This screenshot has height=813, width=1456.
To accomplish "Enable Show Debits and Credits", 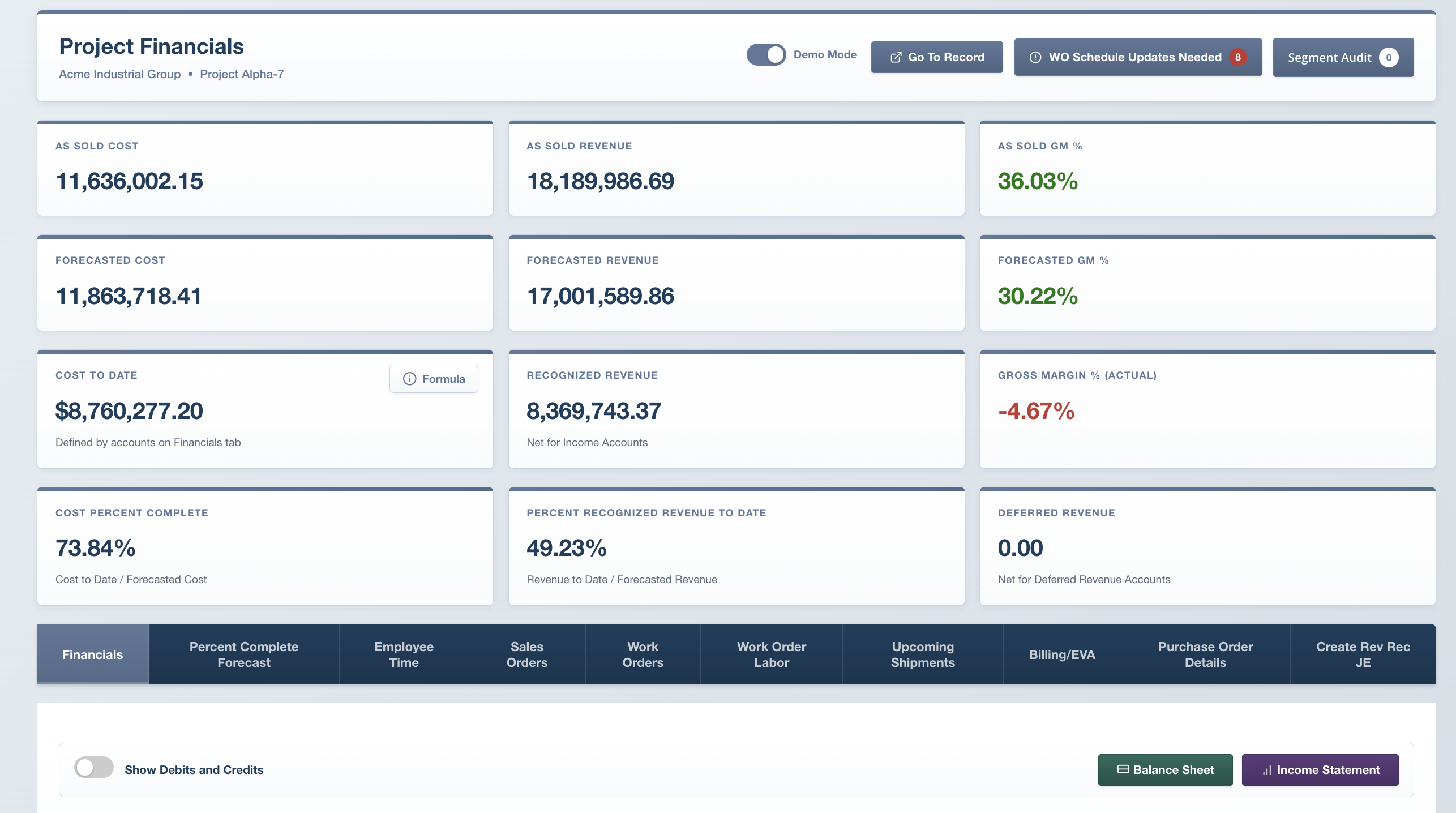I will [x=94, y=768].
